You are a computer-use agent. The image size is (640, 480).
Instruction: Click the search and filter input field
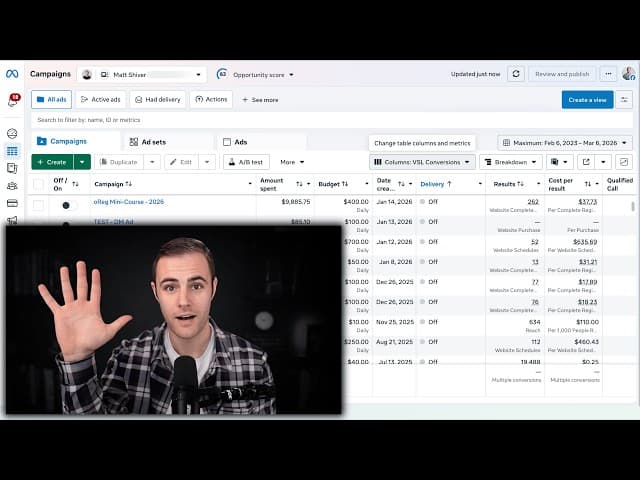pyautogui.click(x=200, y=120)
